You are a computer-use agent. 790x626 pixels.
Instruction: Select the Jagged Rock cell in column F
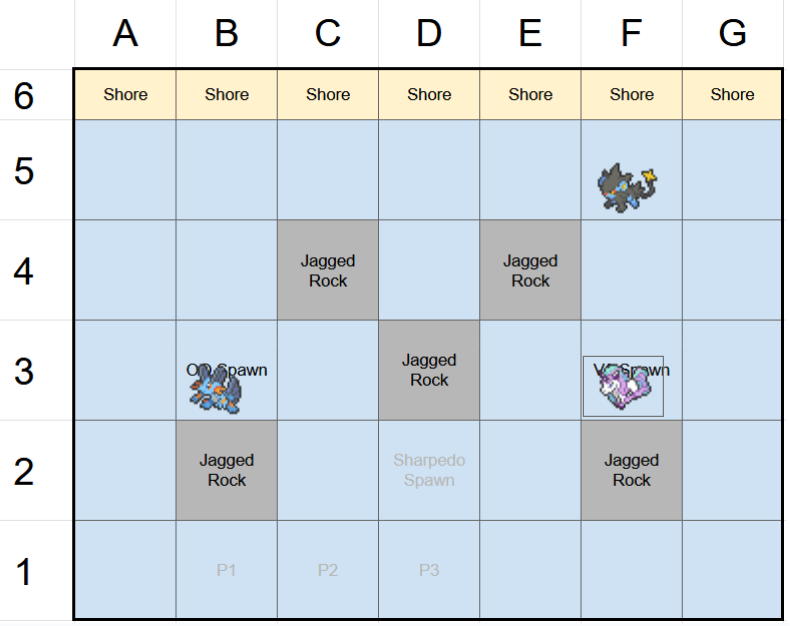(631, 470)
